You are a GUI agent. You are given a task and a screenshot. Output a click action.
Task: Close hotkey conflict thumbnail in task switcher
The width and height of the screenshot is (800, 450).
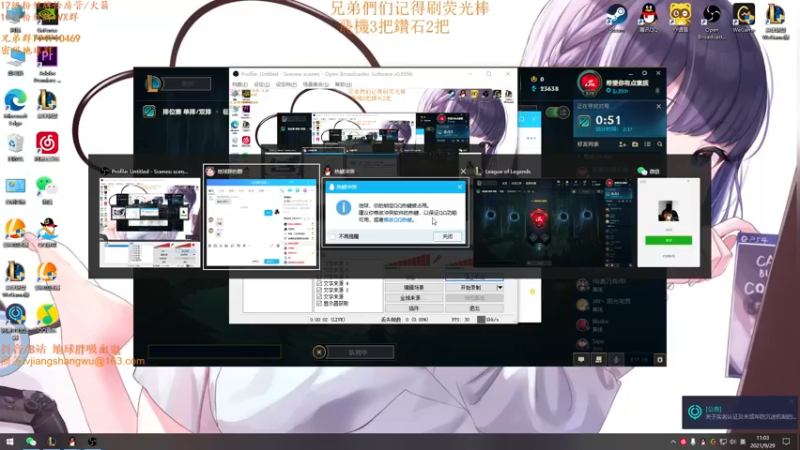pyautogui.click(x=463, y=171)
